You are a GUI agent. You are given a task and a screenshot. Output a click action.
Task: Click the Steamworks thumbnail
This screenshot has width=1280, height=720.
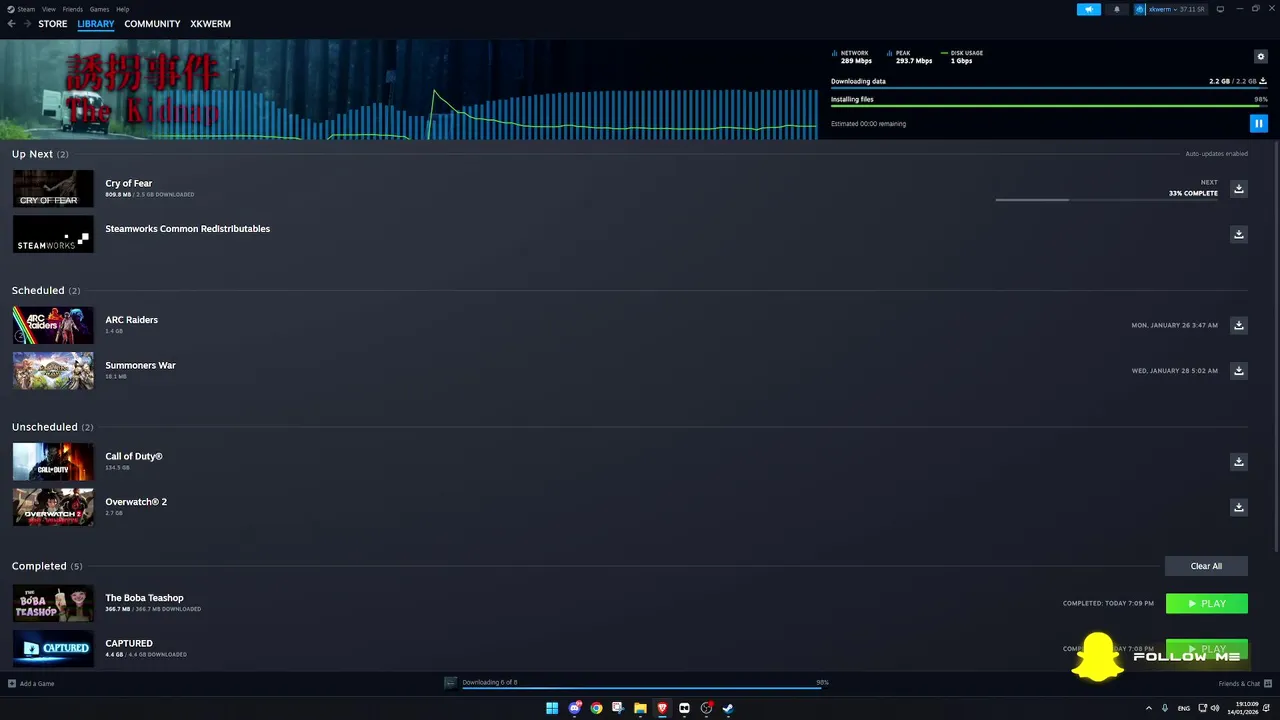(x=53, y=234)
